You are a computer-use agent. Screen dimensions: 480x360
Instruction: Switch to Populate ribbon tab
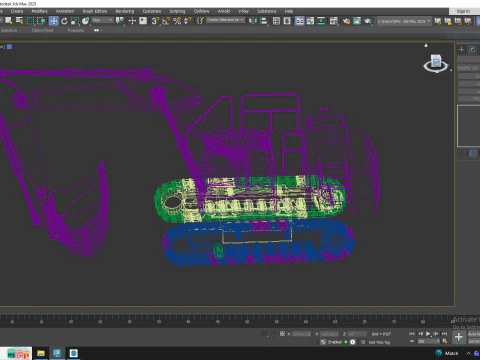point(76,30)
